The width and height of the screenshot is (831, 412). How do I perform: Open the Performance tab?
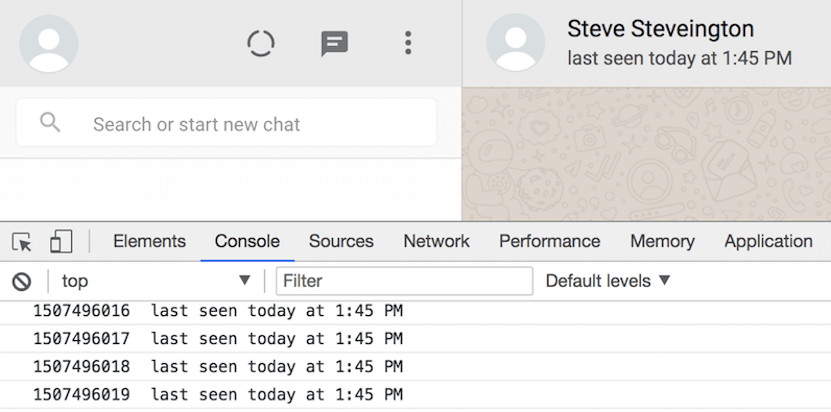549,241
